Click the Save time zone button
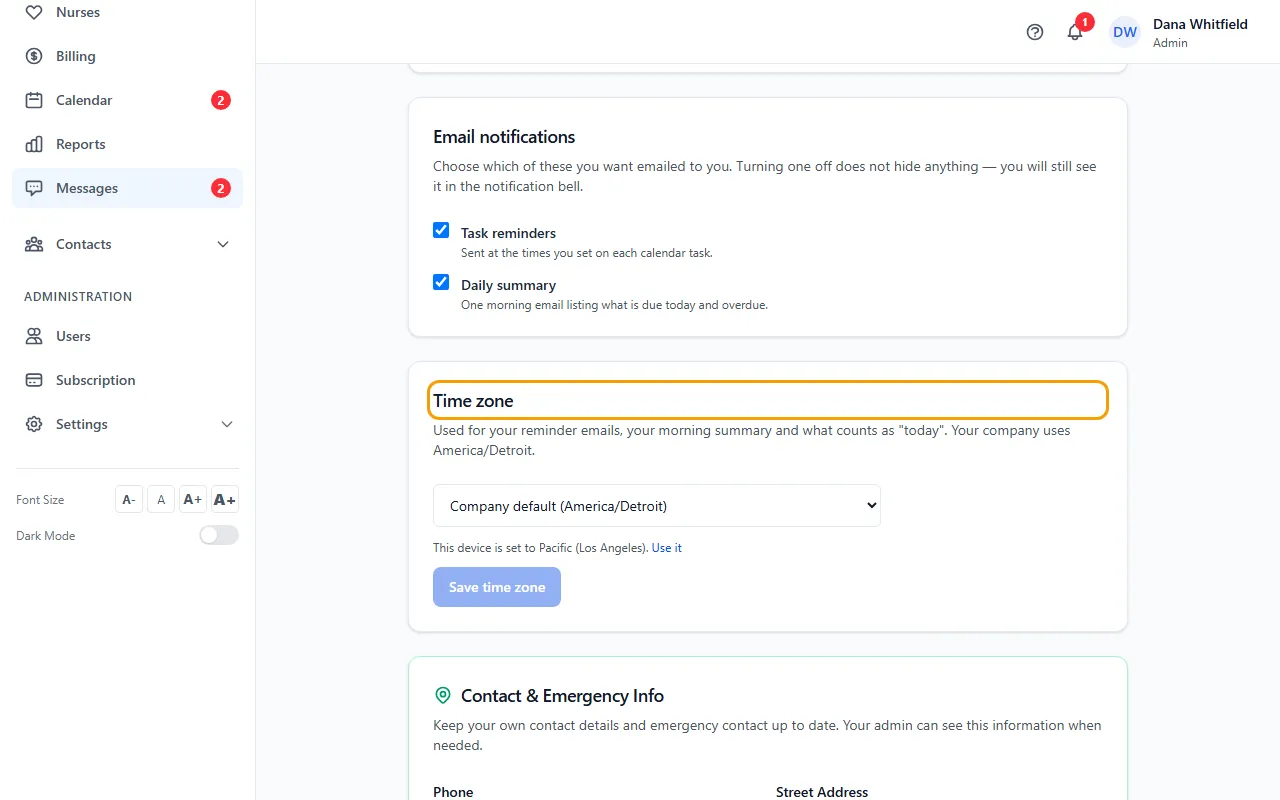This screenshot has width=1280, height=800. pos(497,587)
